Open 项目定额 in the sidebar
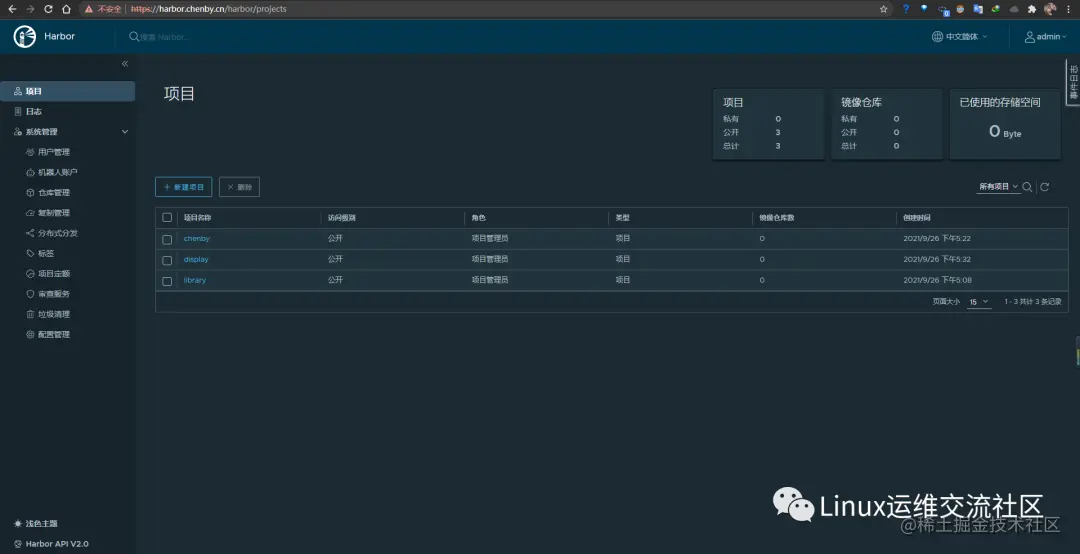1080x554 pixels. click(x=54, y=274)
